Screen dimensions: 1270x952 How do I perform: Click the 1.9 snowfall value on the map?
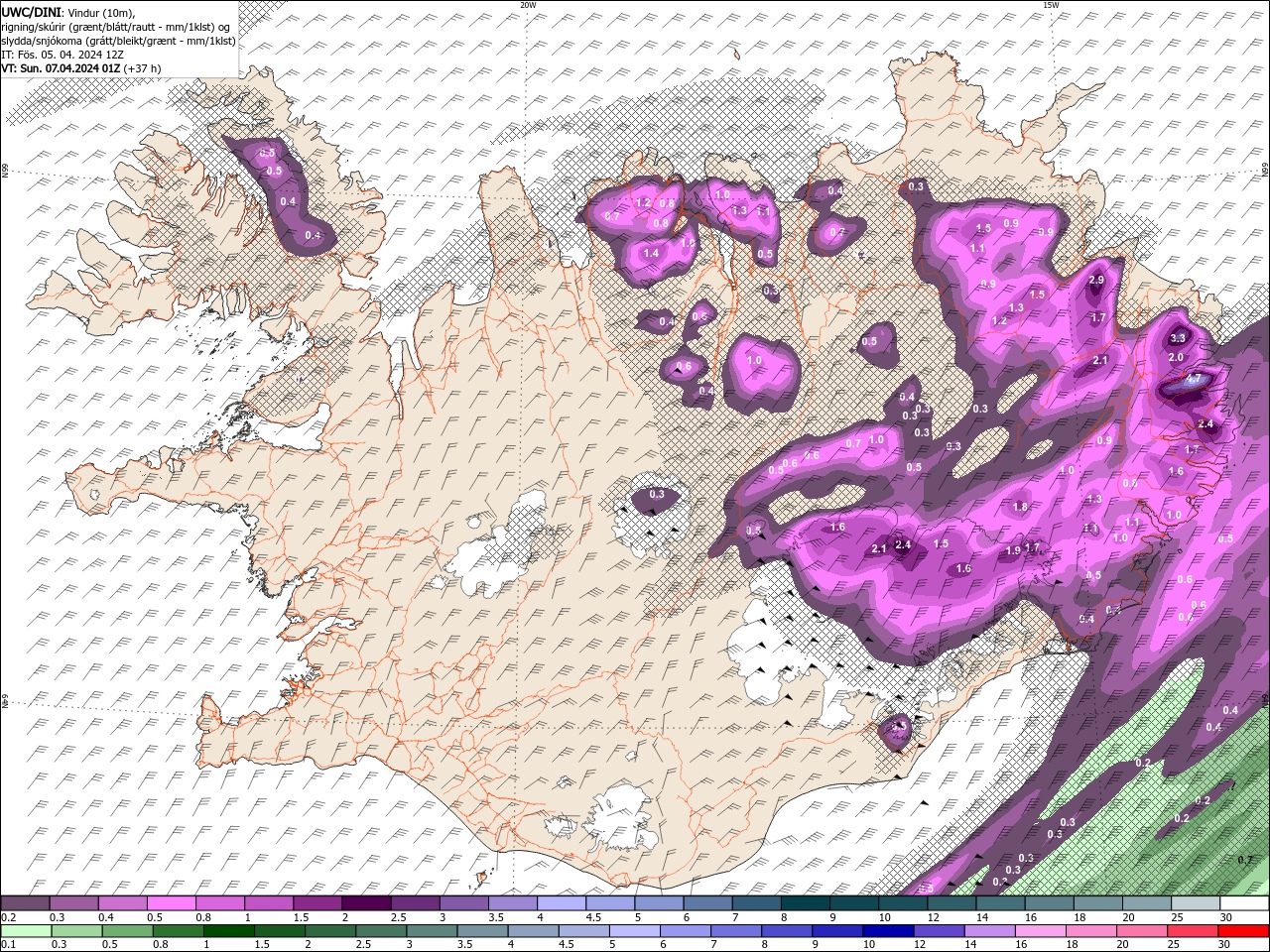(x=1013, y=551)
